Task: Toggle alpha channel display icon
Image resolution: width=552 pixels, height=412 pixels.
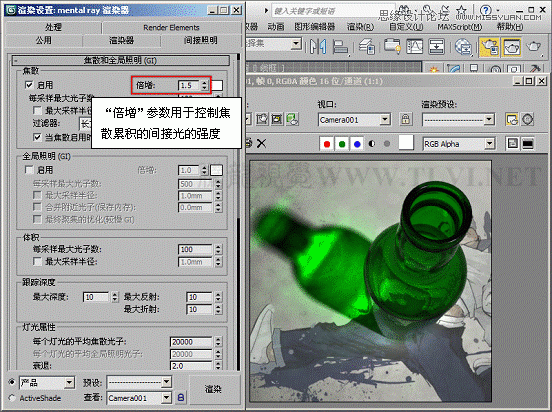Action: click(372, 144)
